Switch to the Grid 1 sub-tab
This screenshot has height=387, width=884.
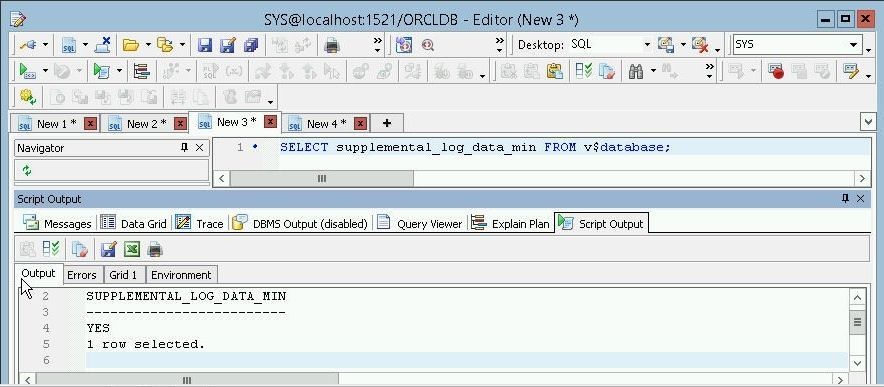tap(123, 275)
